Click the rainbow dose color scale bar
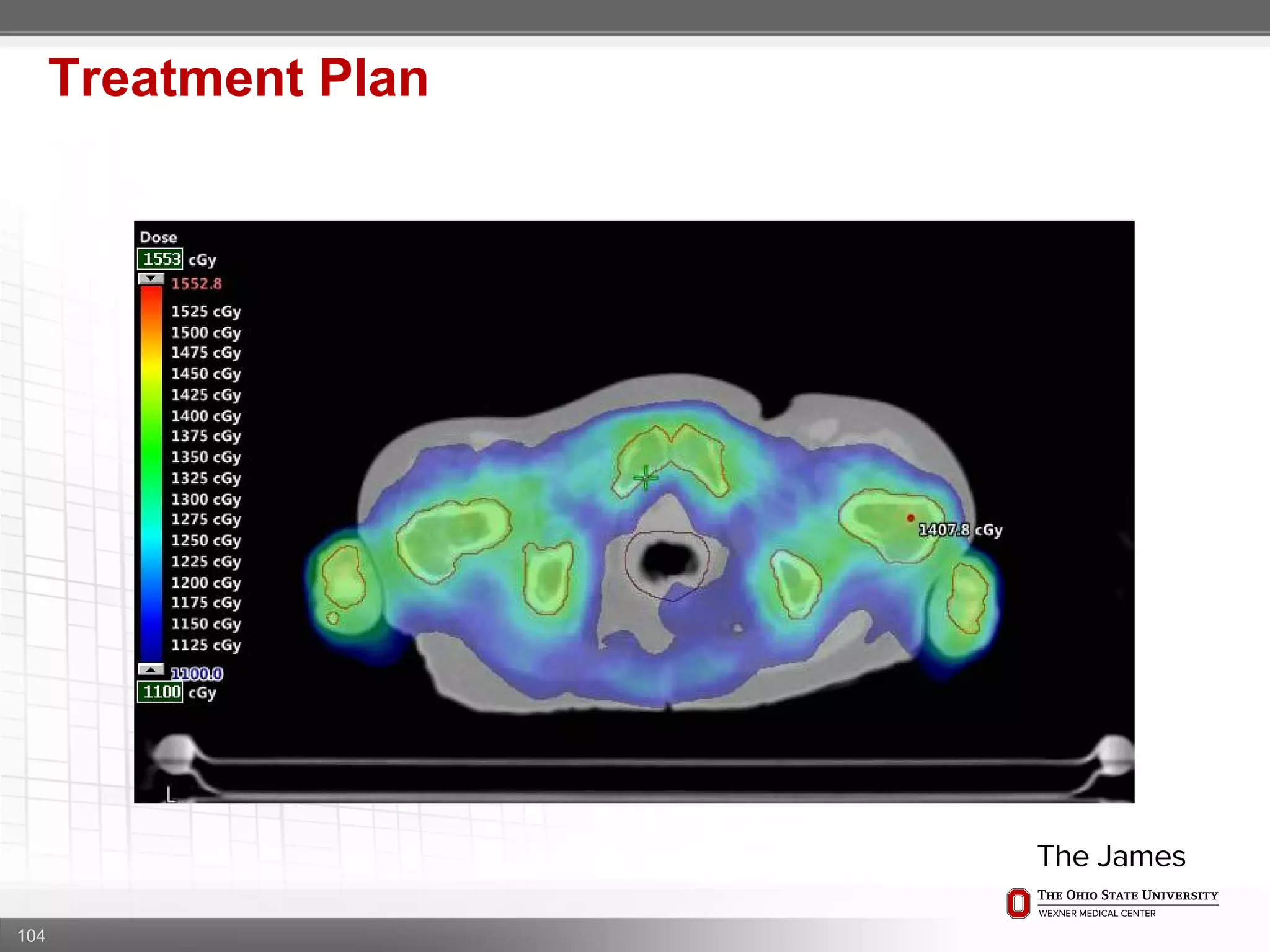Screen dimensions: 1270x952 click(x=151, y=474)
